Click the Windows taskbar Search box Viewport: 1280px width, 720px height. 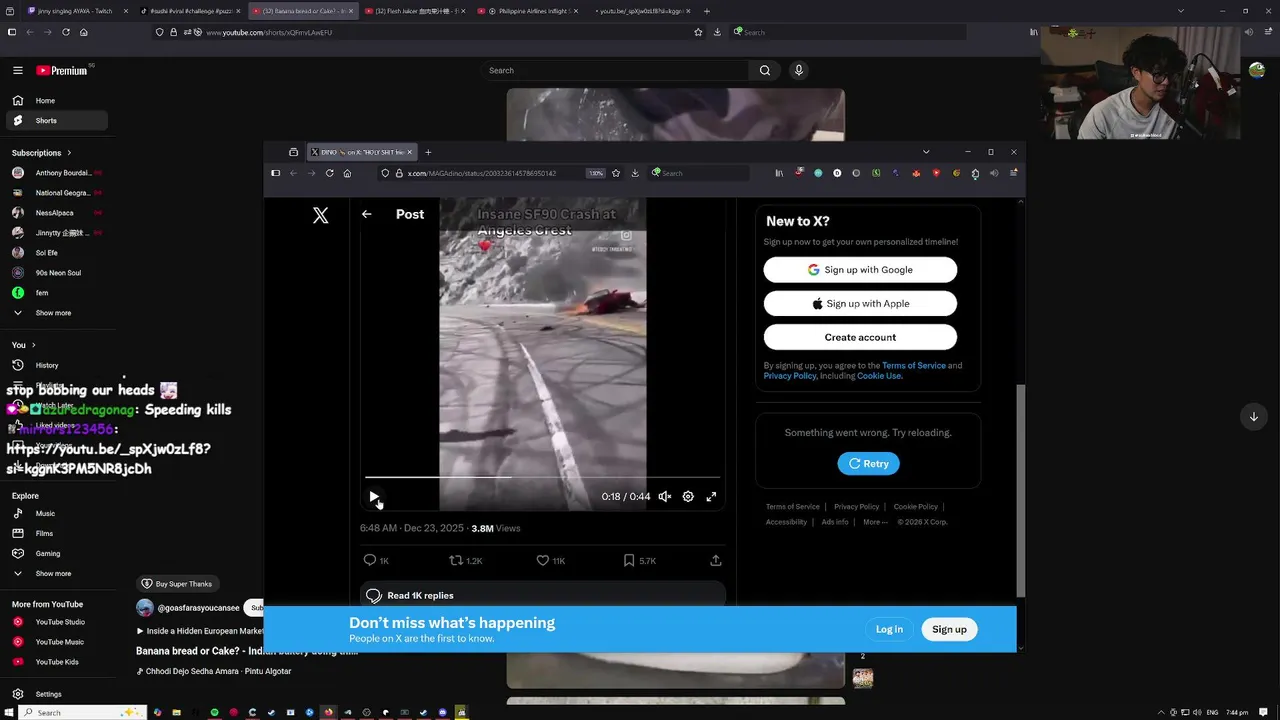(x=84, y=712)
